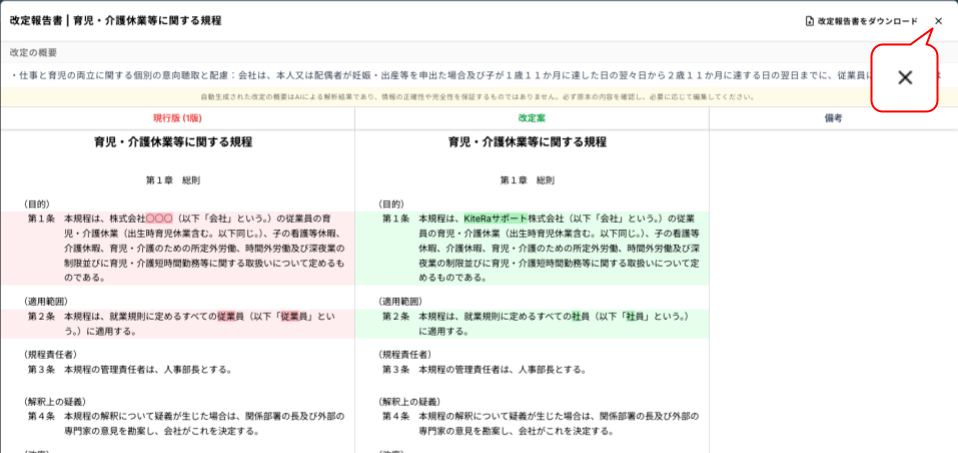
Task: Select the 現行版 (1版) column header
Action: pyautogui.click(x=177, y=118)
